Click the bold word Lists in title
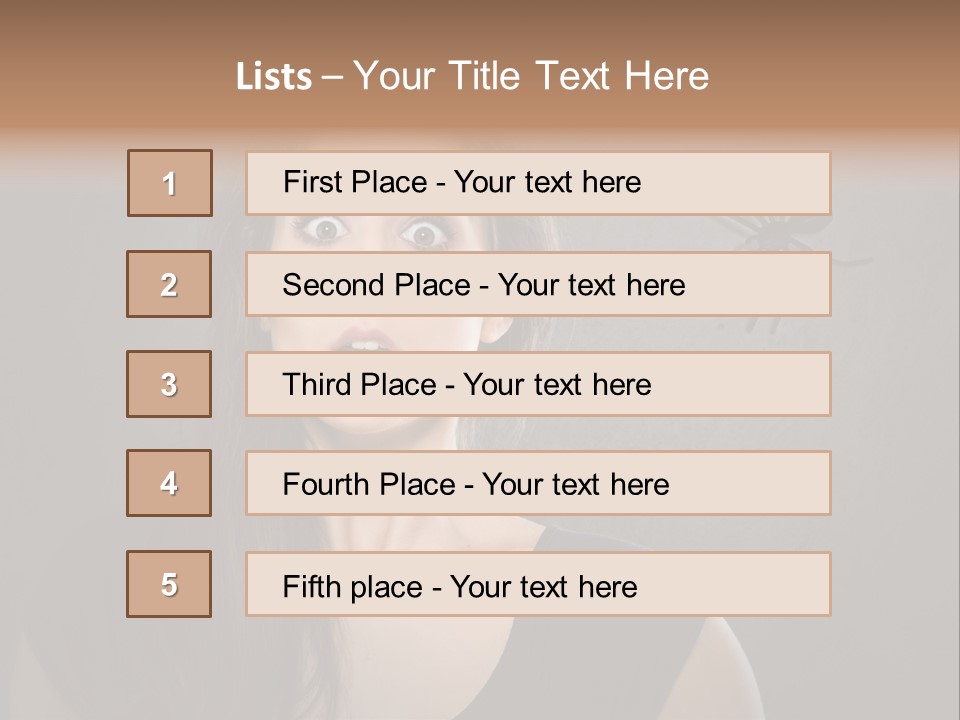The height and width of the screenshot is (720, 960). click(x=274, y=77)
